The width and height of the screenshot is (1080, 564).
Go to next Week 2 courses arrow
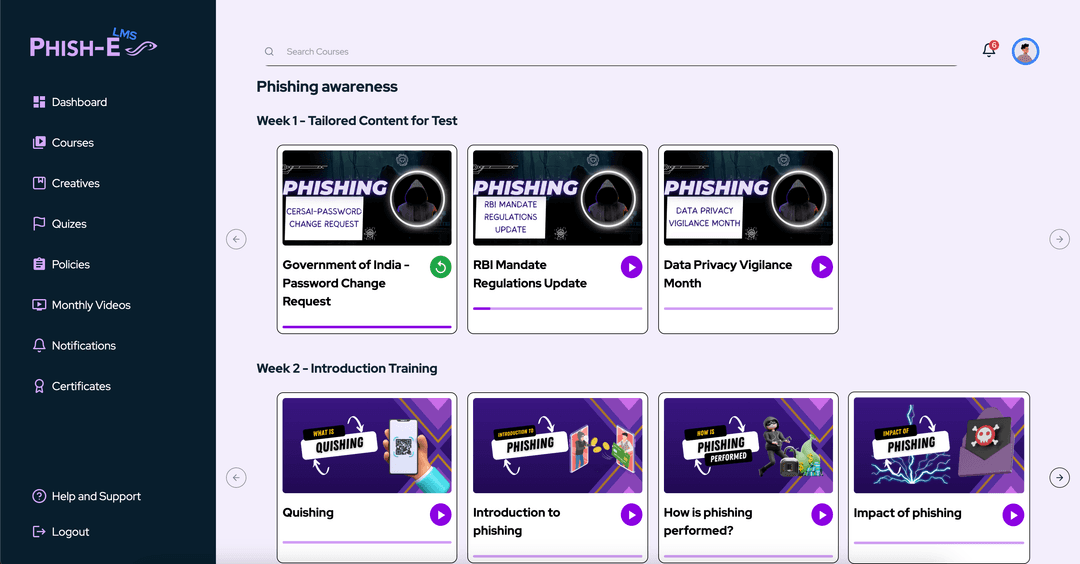click(1059, 477)
